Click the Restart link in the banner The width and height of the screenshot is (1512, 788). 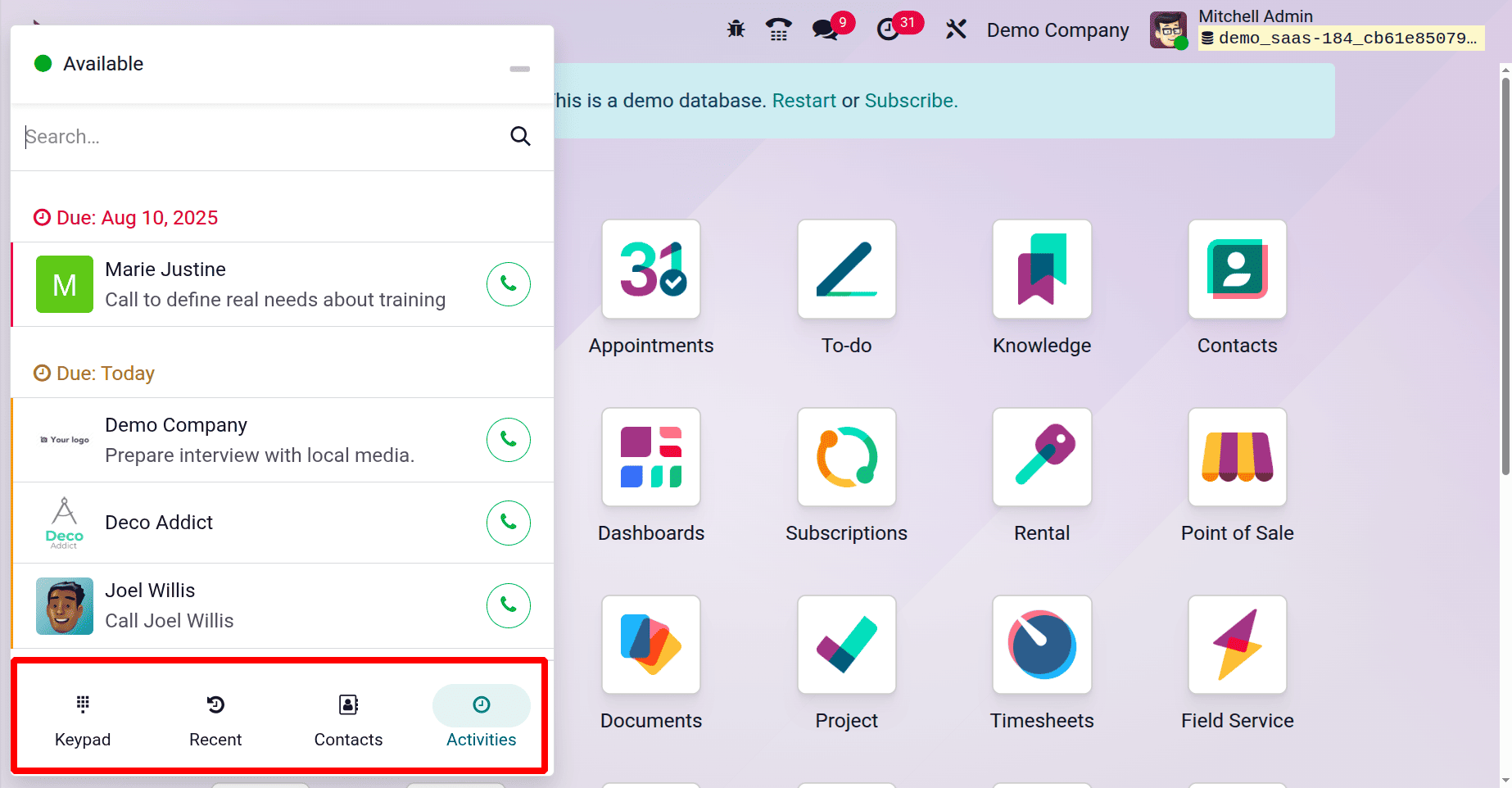click(804, 100)
